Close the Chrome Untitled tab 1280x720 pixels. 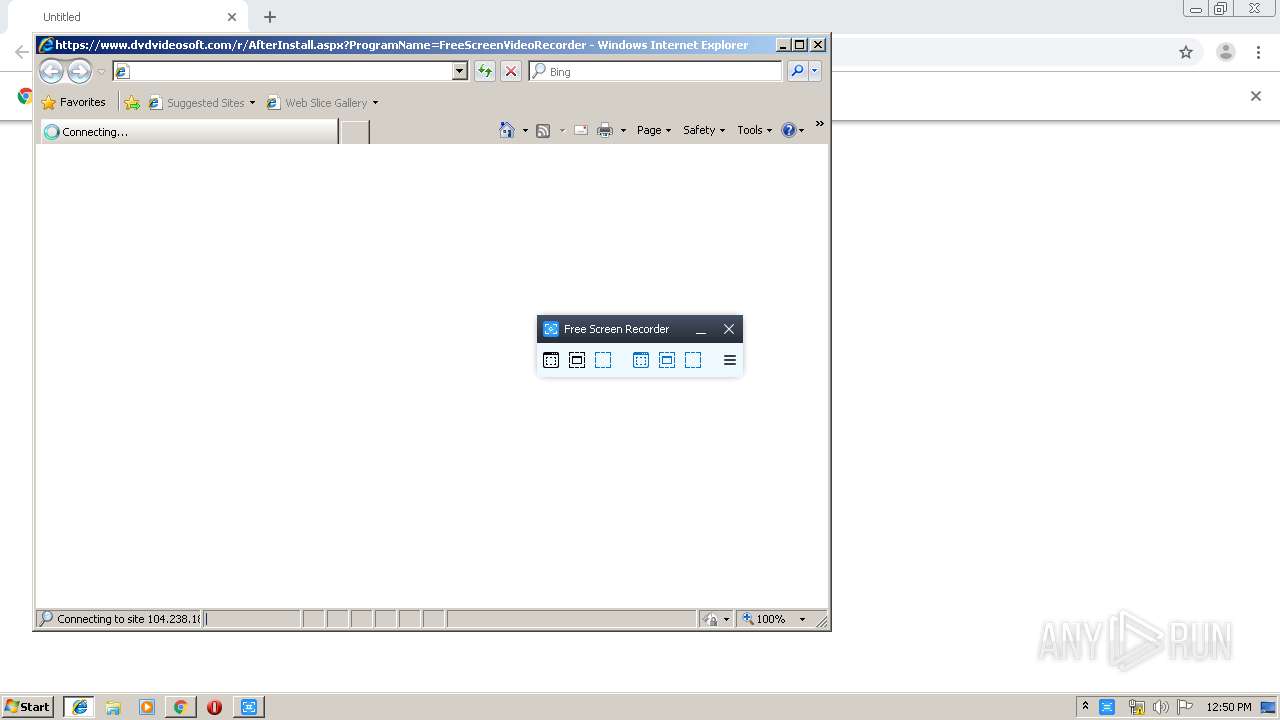232,17
